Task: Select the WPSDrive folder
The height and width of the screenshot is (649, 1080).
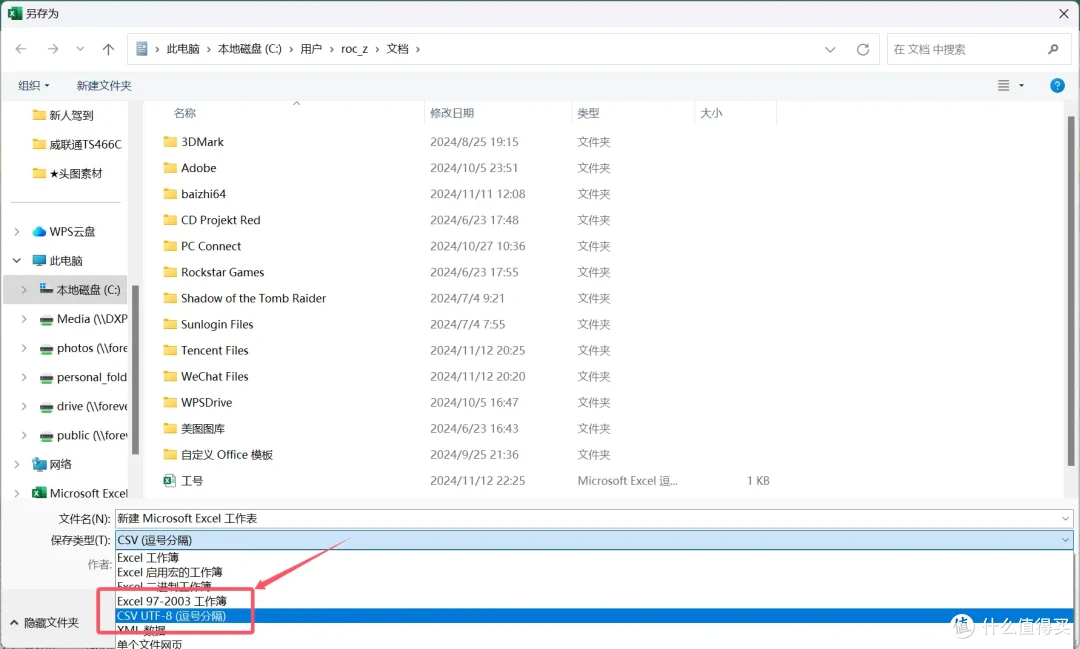Action: click(x=198, y=402)
